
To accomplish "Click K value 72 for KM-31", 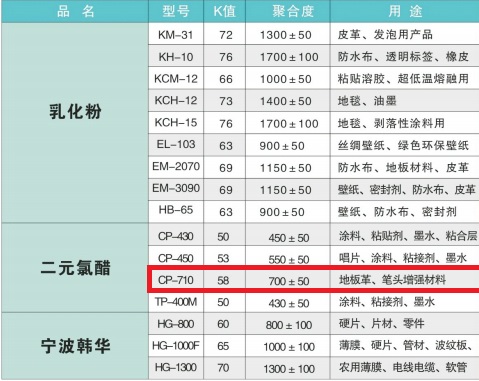I will (x=226, y=35).
